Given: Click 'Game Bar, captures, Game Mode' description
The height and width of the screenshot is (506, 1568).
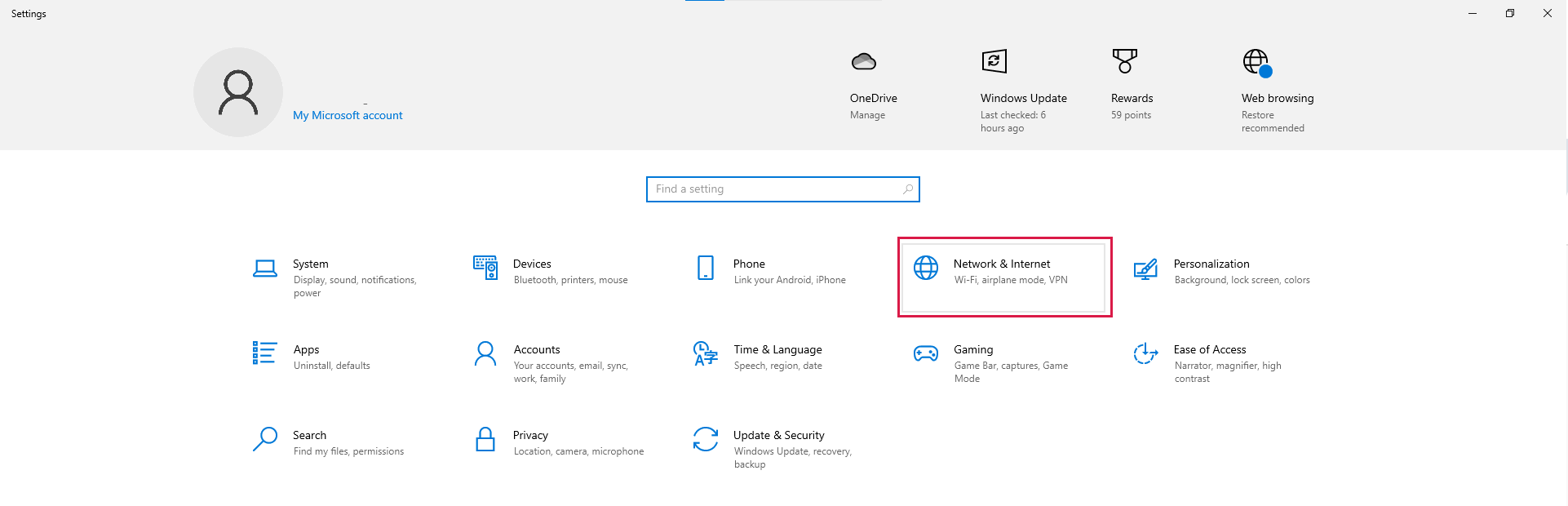Looking at the screenshot, I should point(1011,372).
